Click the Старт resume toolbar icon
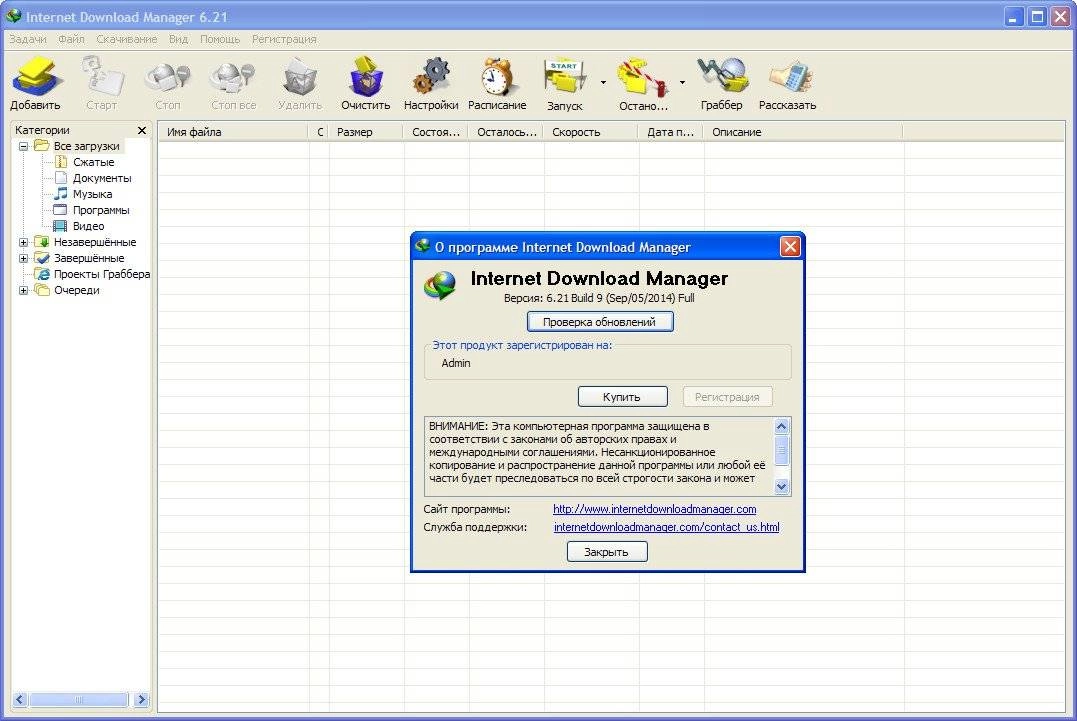 coord(102,76)
